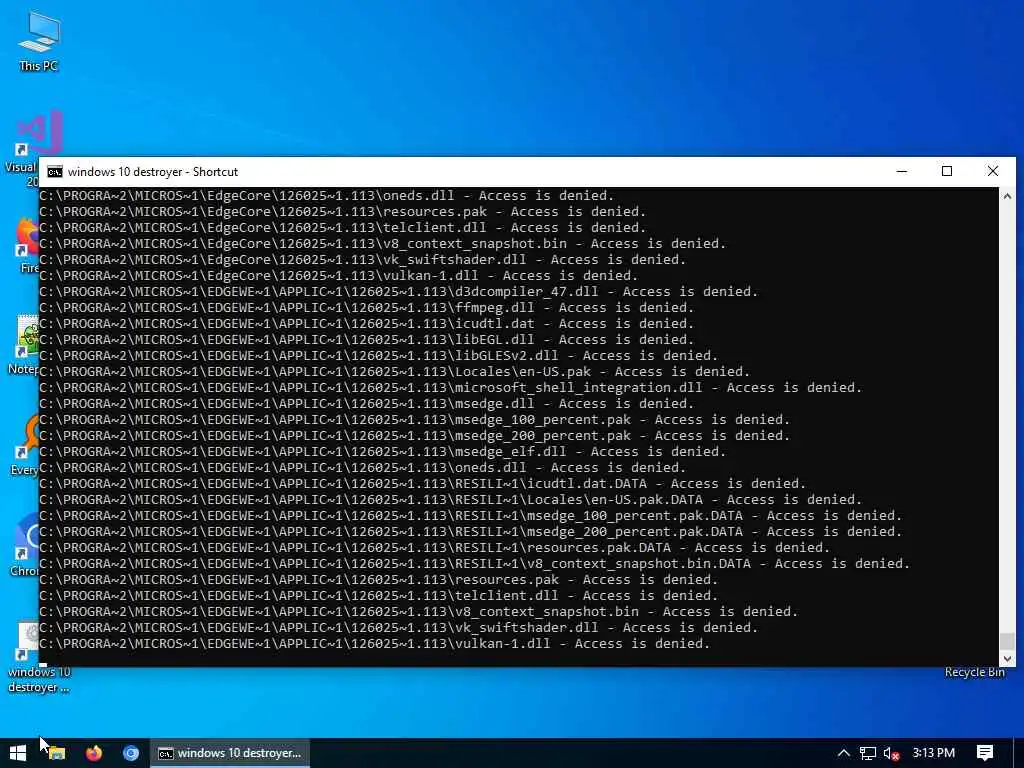Open the network status tray icon
Viewport: 1024px width, 768px height.
pyautogui.click(x=867, y=753)
